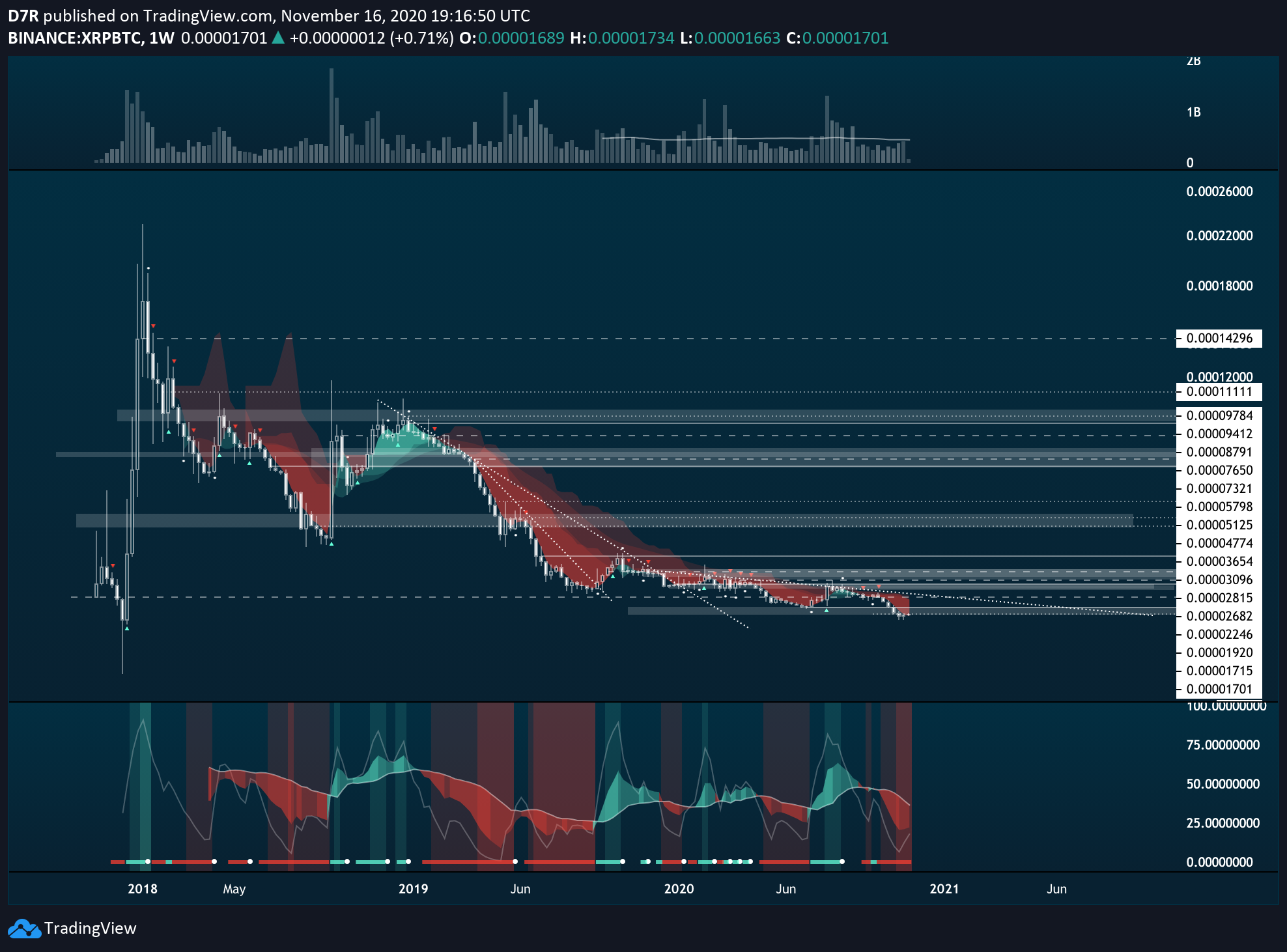Image resolution: width=1287 pixels, height=952 pixels.
Task: Click the 0.00018000 axis value
Action: 1219,286
